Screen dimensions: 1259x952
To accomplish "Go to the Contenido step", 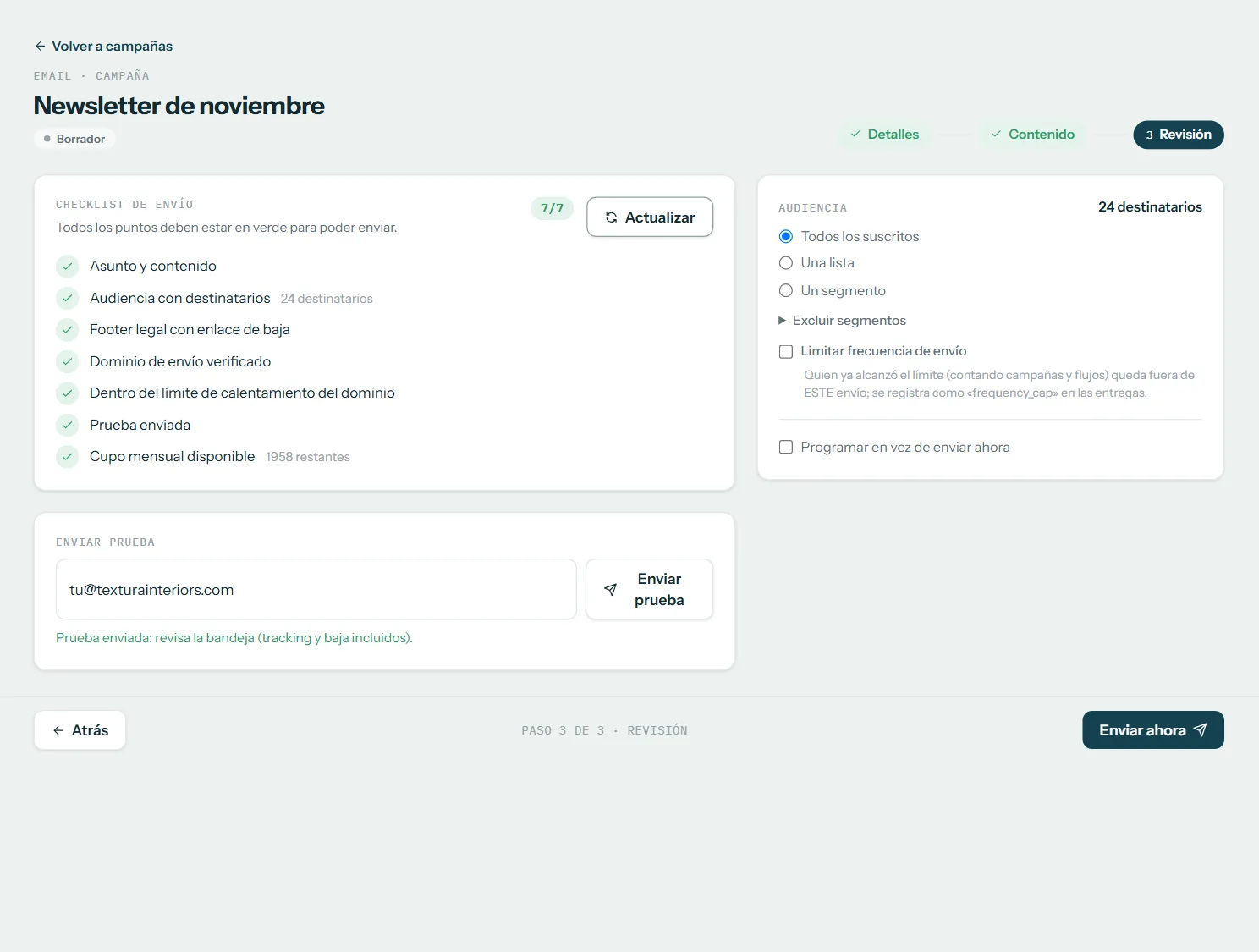I will coord(1032,134).
